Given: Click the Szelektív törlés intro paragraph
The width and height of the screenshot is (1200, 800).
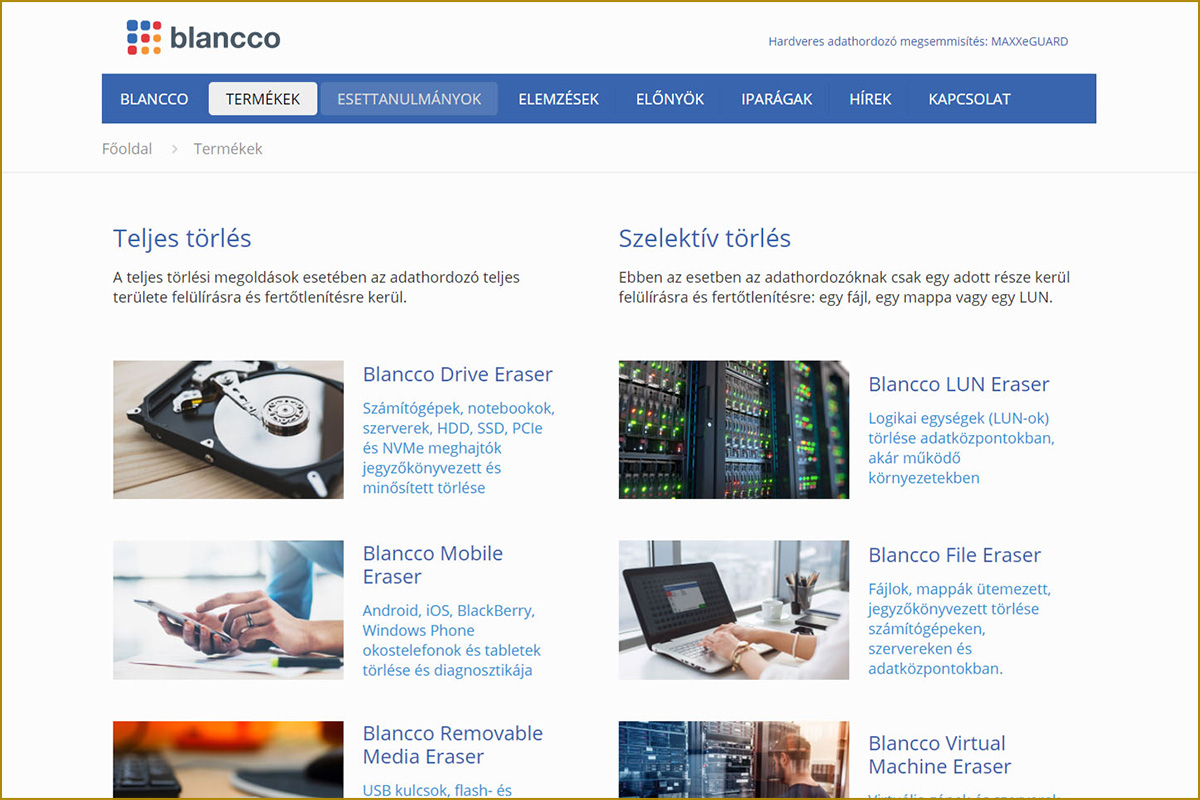Looking at the screenshot, I should pos(845,287).
